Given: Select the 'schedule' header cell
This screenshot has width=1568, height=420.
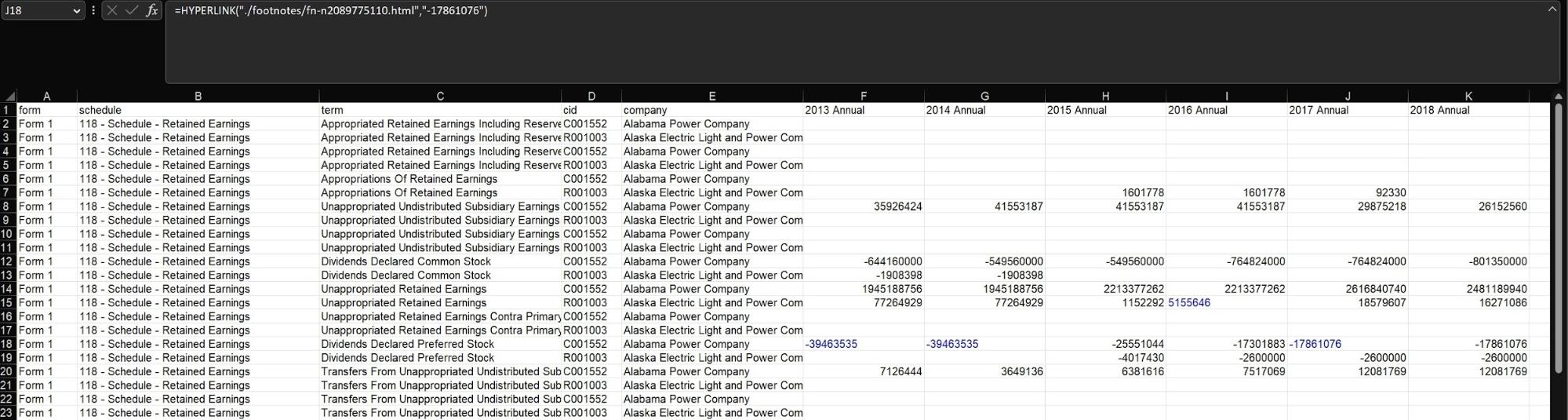Looking at the screenshot, I should 198,110.
